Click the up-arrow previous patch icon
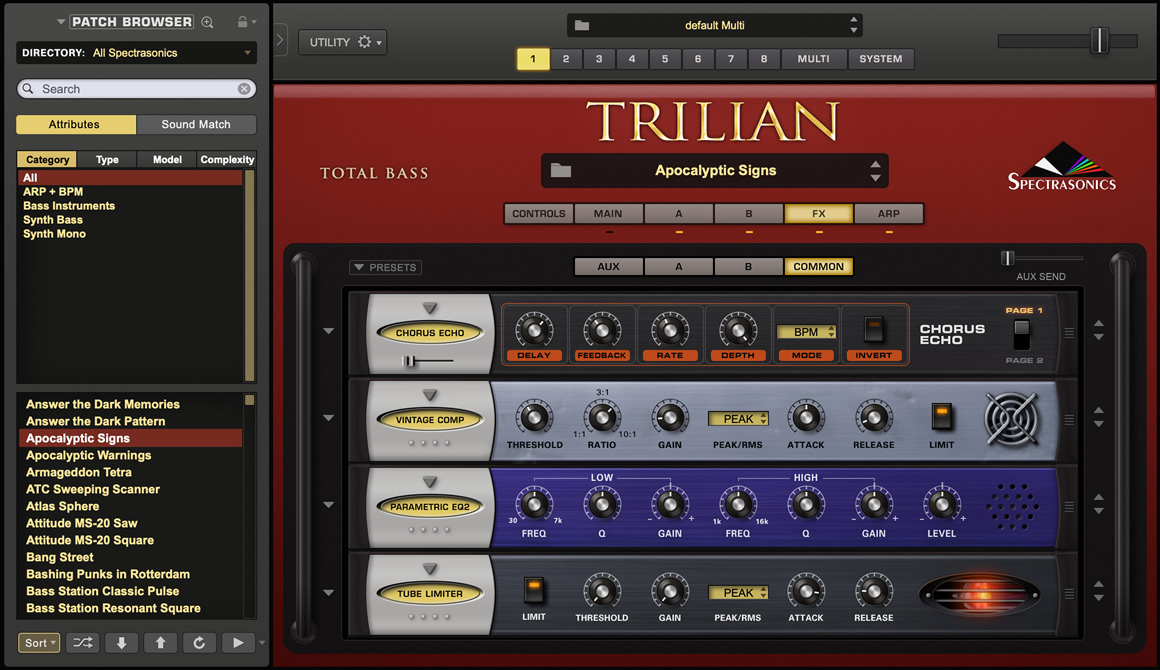Screen dimensions: 1160x670 pos(160,643)
